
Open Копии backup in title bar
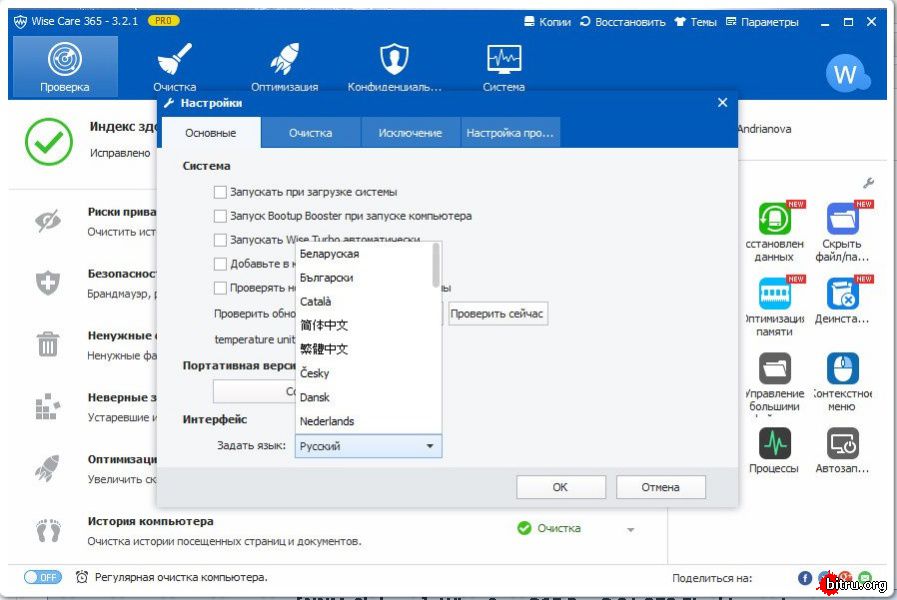[x=547, y=22]
